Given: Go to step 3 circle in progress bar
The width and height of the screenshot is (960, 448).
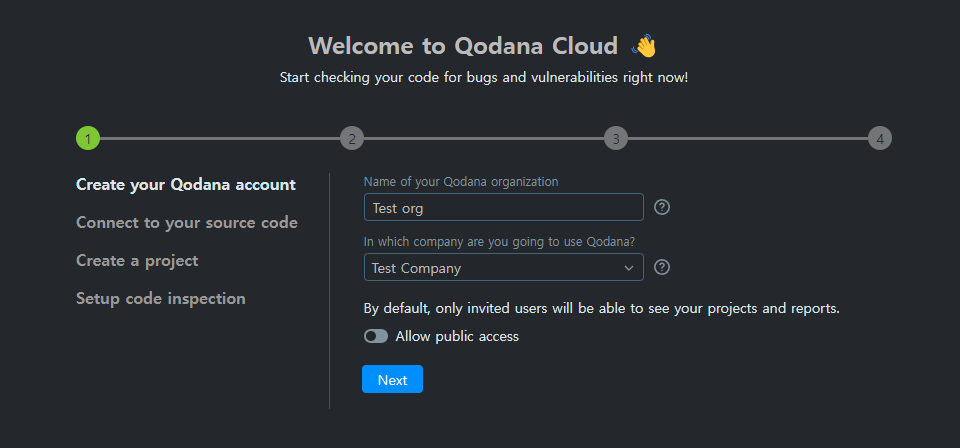Looking at the screenshot, I should click(616, 139).
